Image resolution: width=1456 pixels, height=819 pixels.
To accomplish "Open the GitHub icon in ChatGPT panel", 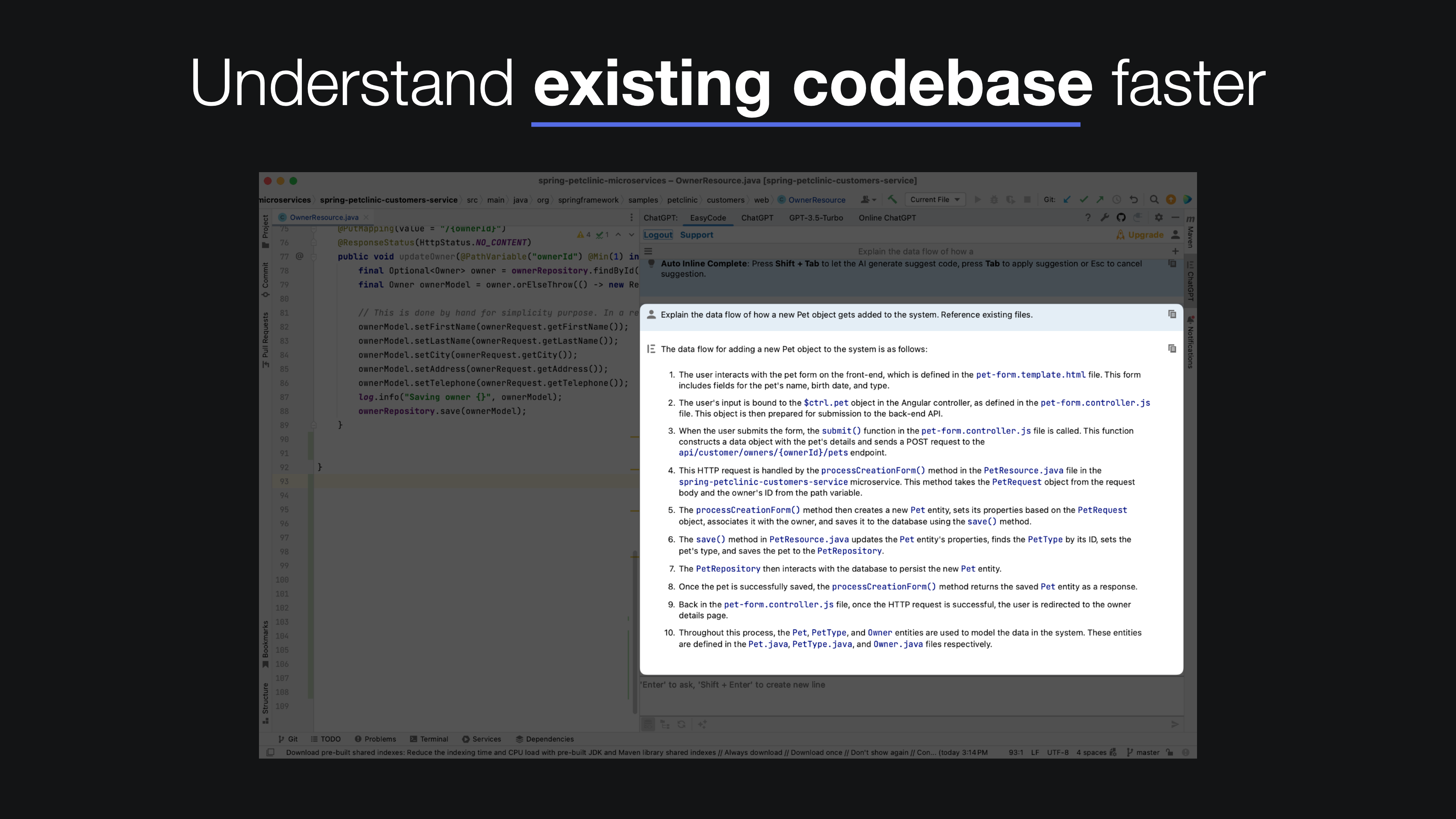I will [x=1122, y=218].
